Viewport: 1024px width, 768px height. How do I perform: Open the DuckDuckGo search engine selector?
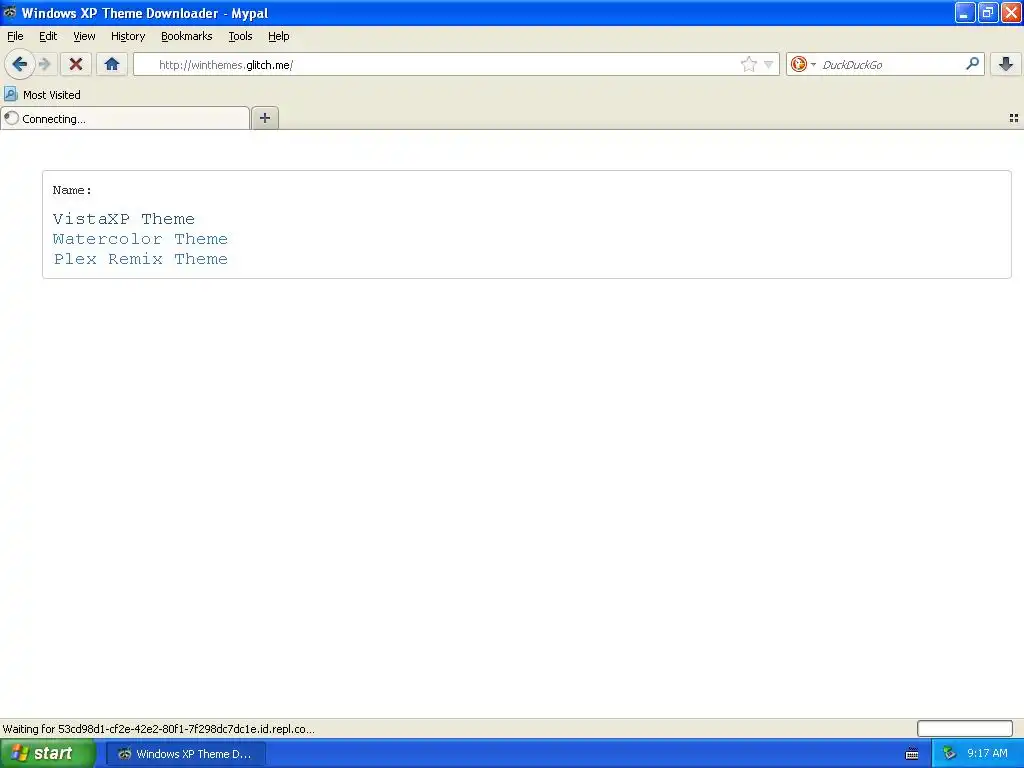point(803,64)
